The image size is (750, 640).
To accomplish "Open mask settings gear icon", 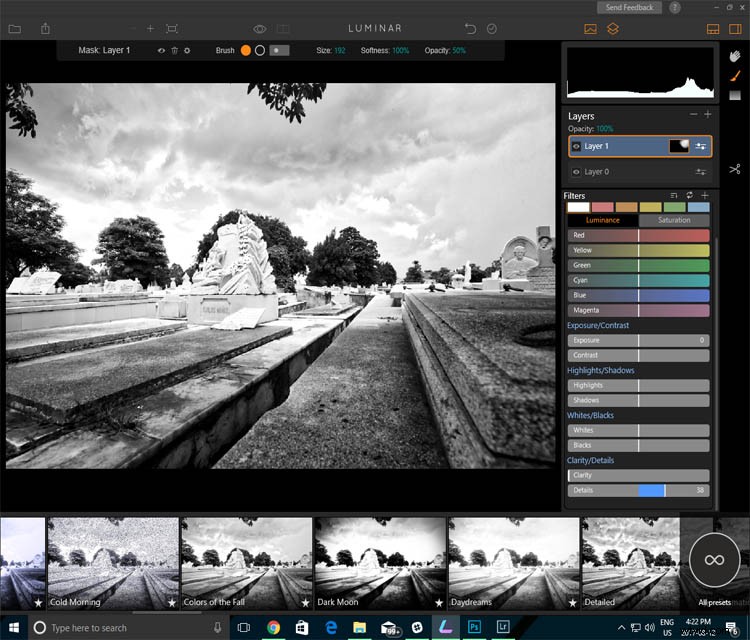I will pos(187,50).
